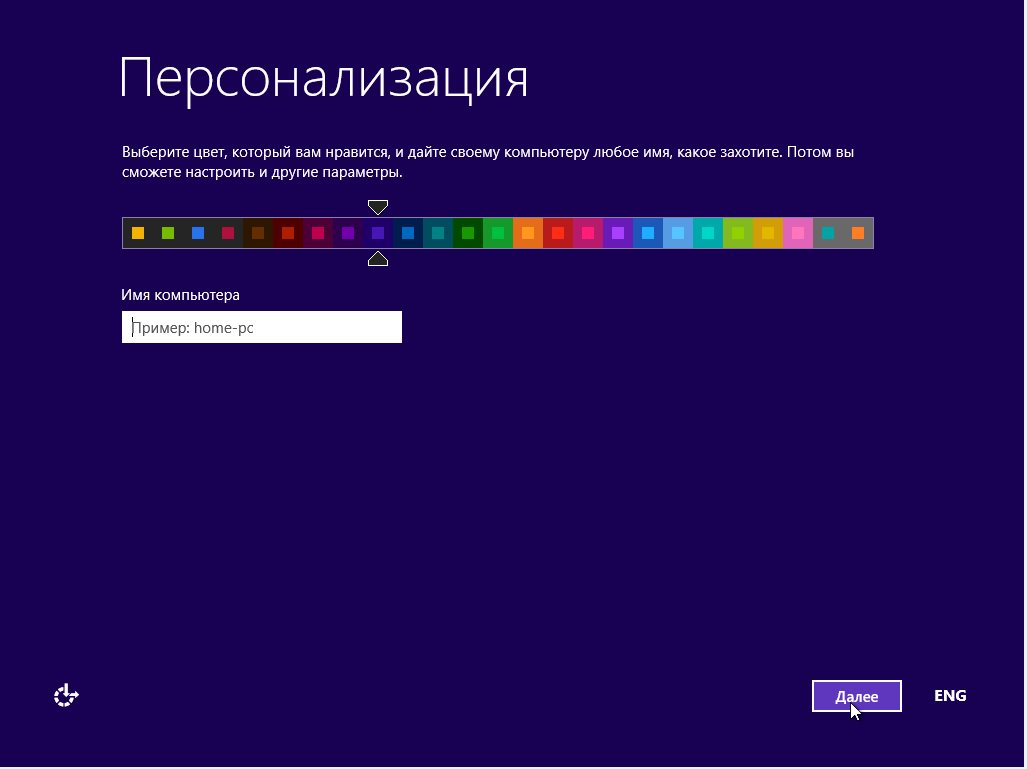This screenshot has width=1027, height=769.
Task: Select the teal swatch on dark teal
Action: 438,234
